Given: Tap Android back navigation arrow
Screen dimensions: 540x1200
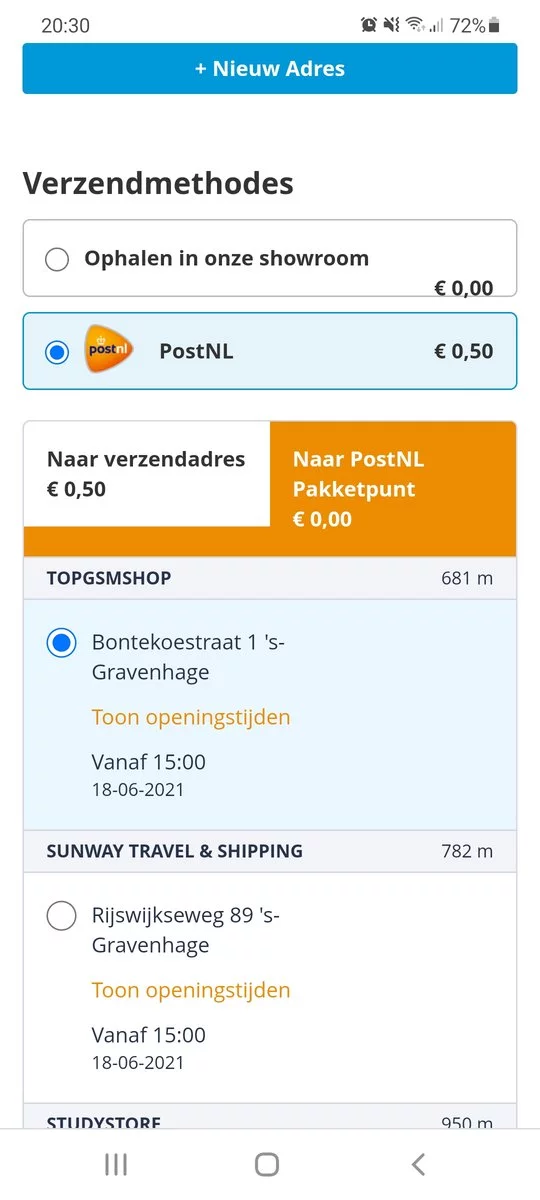Looking at the screenshot, I should tap(419, 1164).
